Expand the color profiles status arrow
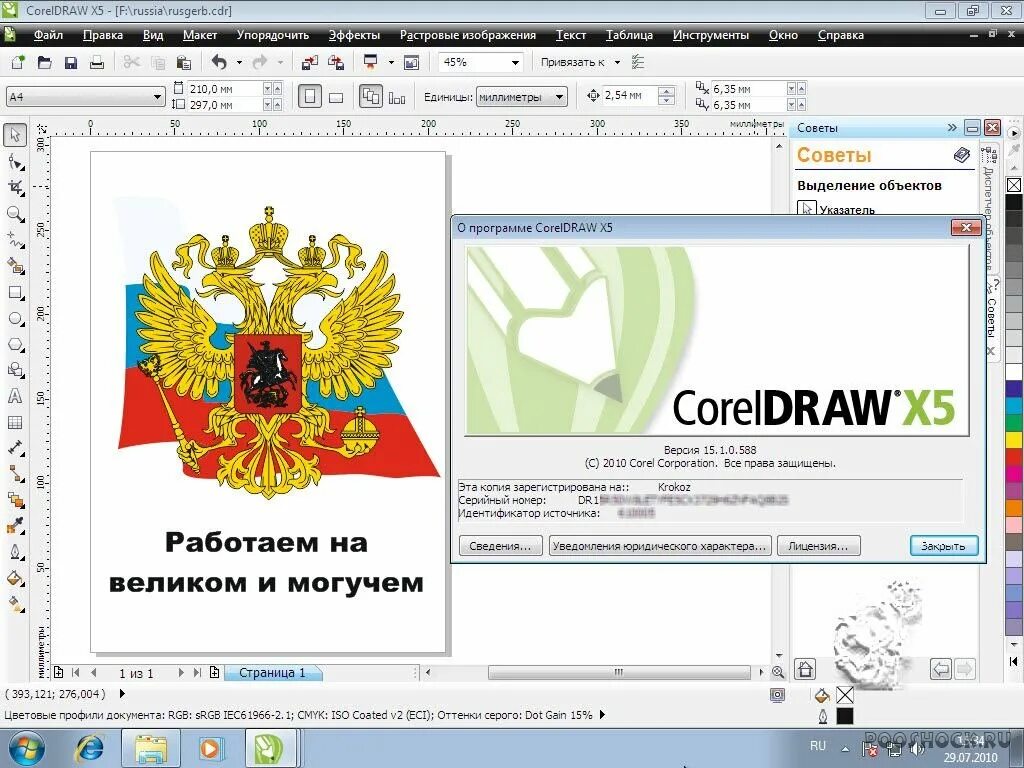 [x=602, y=714]
